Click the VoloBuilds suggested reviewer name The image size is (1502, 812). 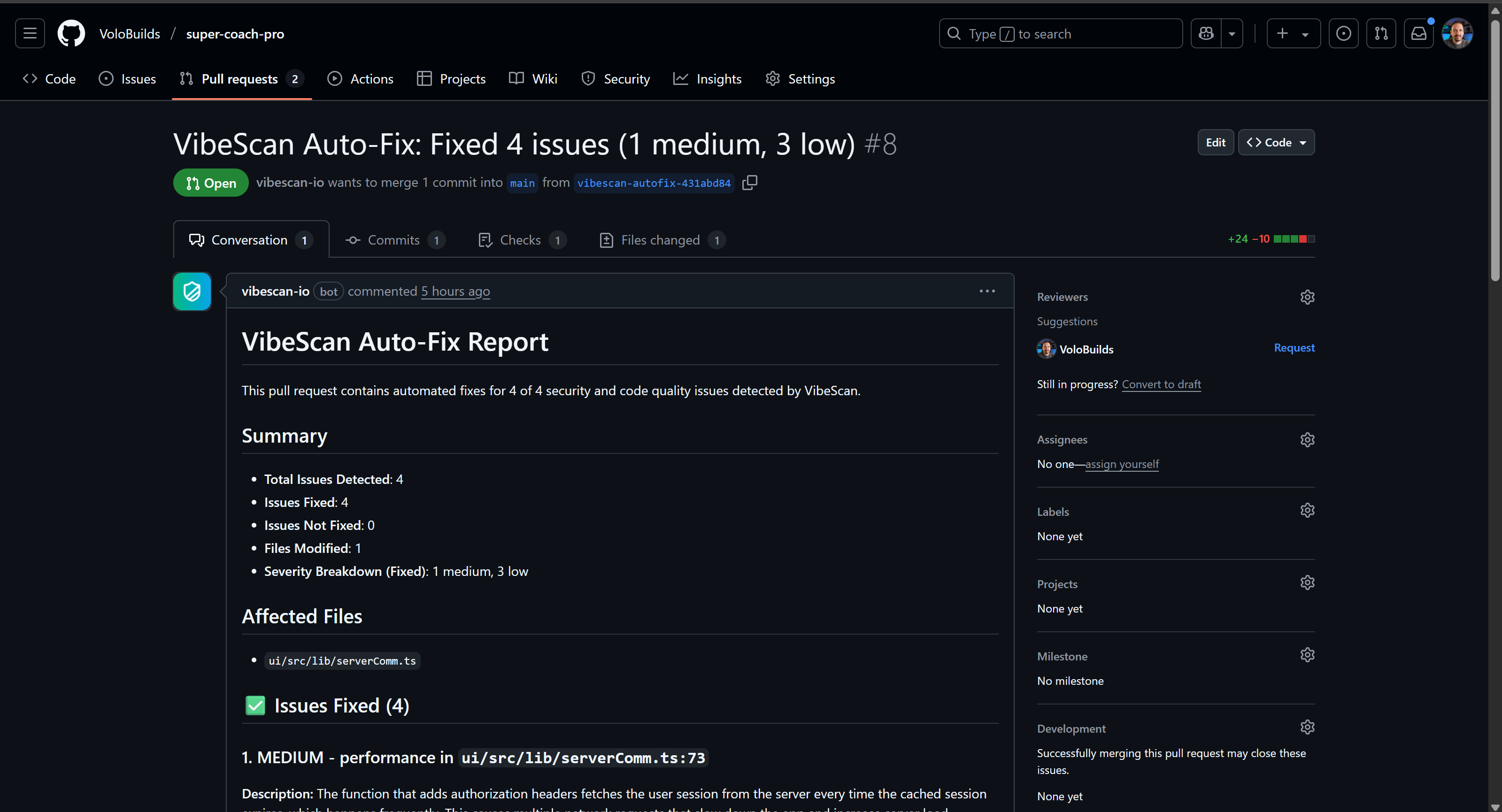1086,349
